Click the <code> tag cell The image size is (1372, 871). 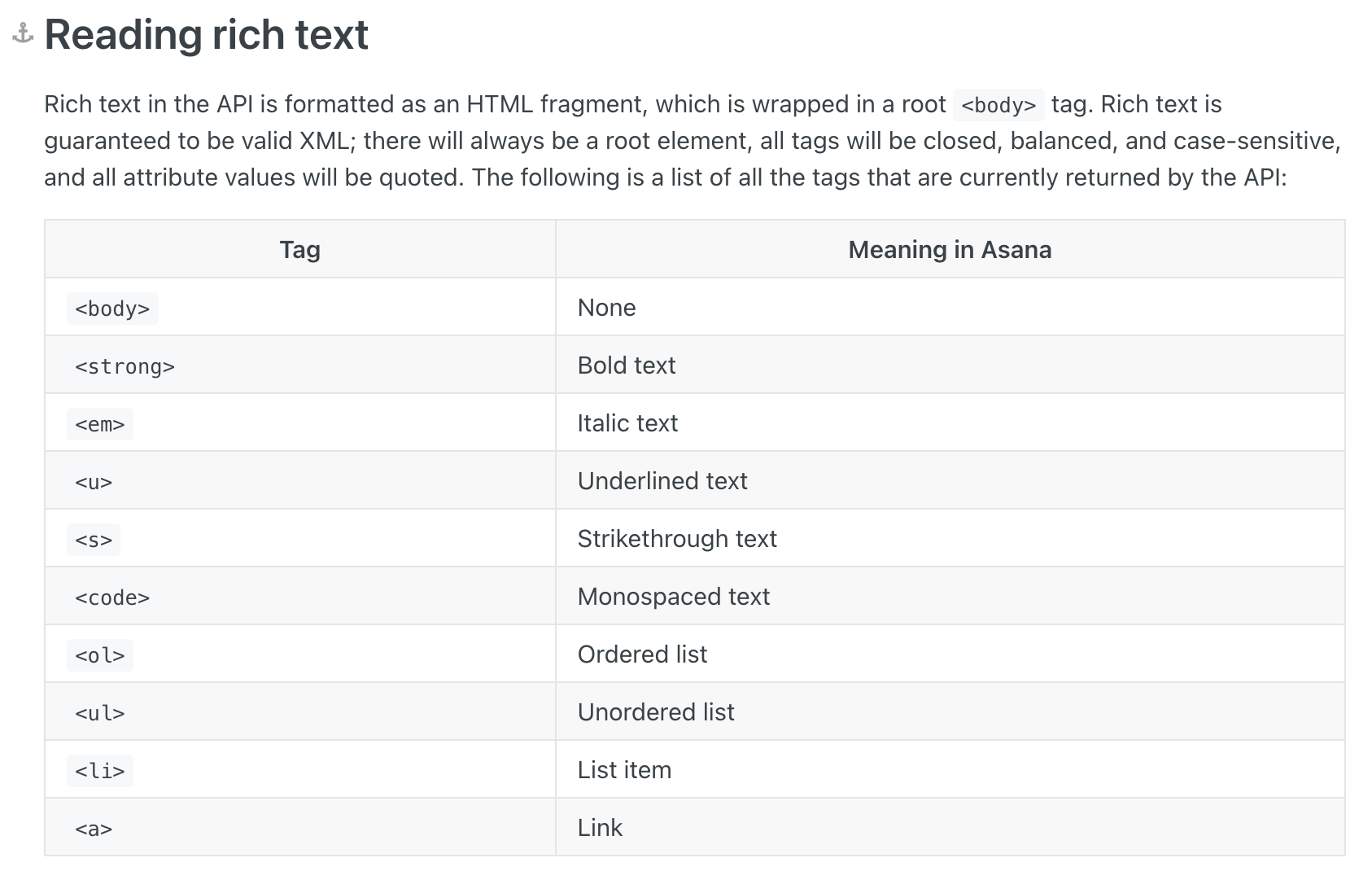[112, 597]
